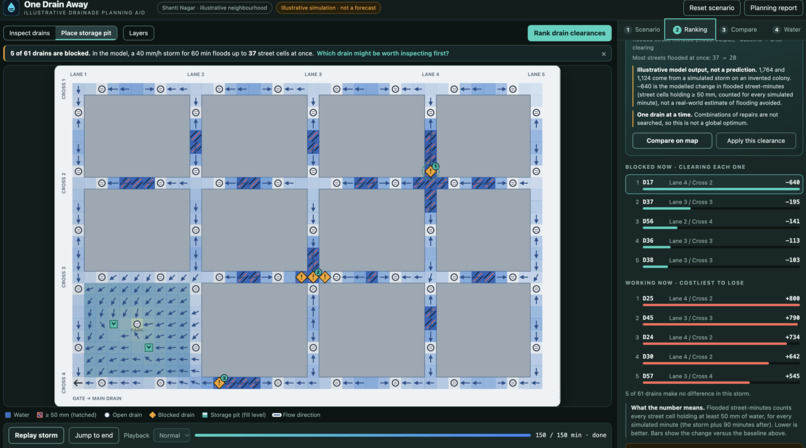This screenshot has height=448, width=806.
Task: Click the One Drain Away water-drop logo
Action: point(11,8)
